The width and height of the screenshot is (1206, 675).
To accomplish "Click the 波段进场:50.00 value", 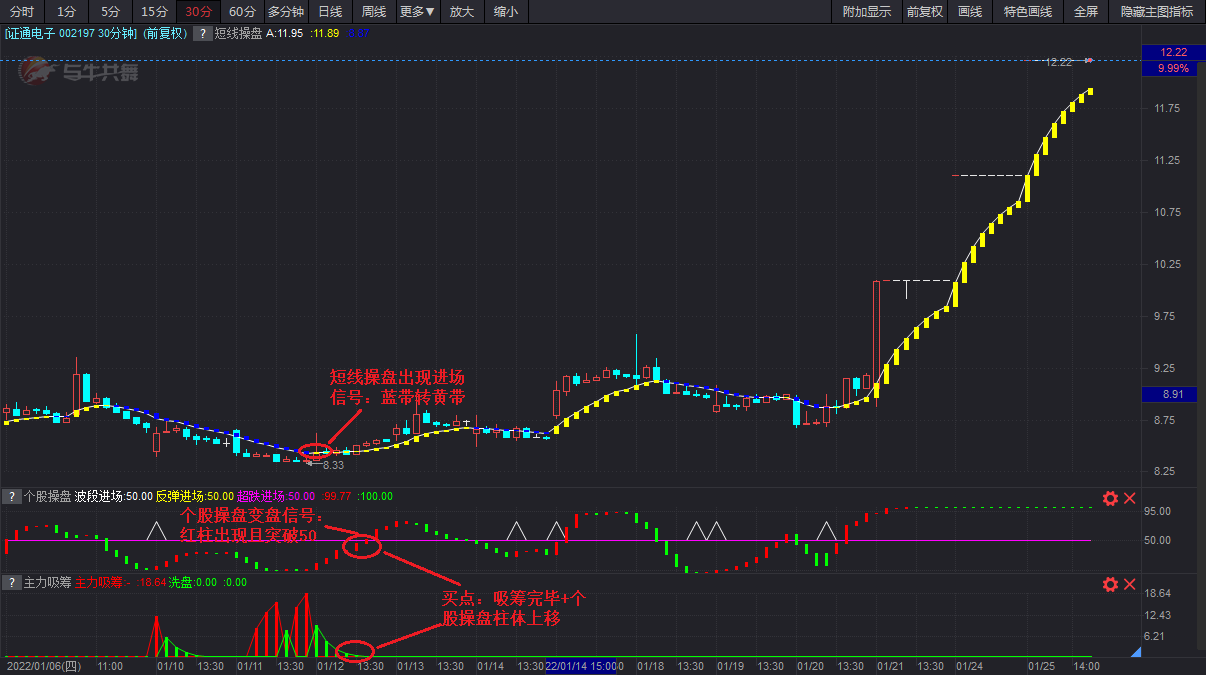I will (113, 496).
